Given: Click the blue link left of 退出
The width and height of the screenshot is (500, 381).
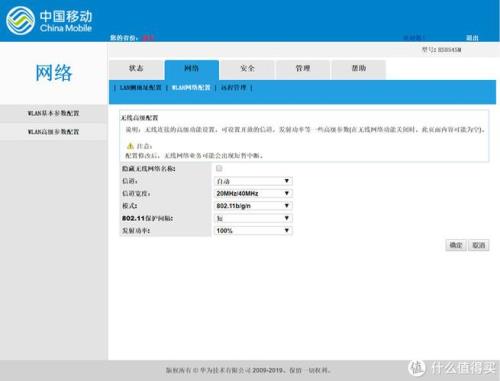Looking at the screenshot, I should click(x=413, y=38).
